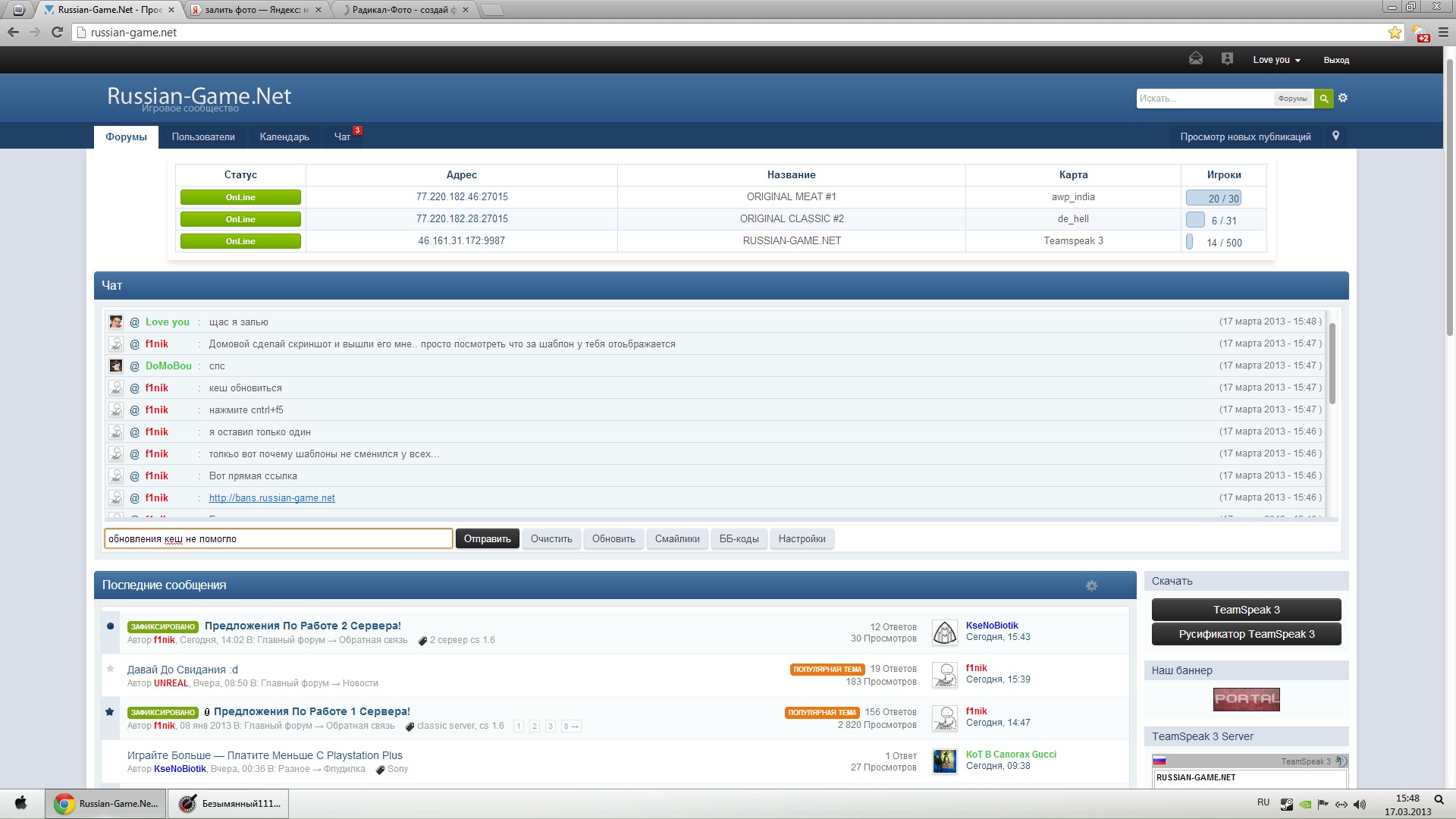Screen dimensions: 1456x819
Task: Bookmark page with the star icon
Action: pos(1395,33)
